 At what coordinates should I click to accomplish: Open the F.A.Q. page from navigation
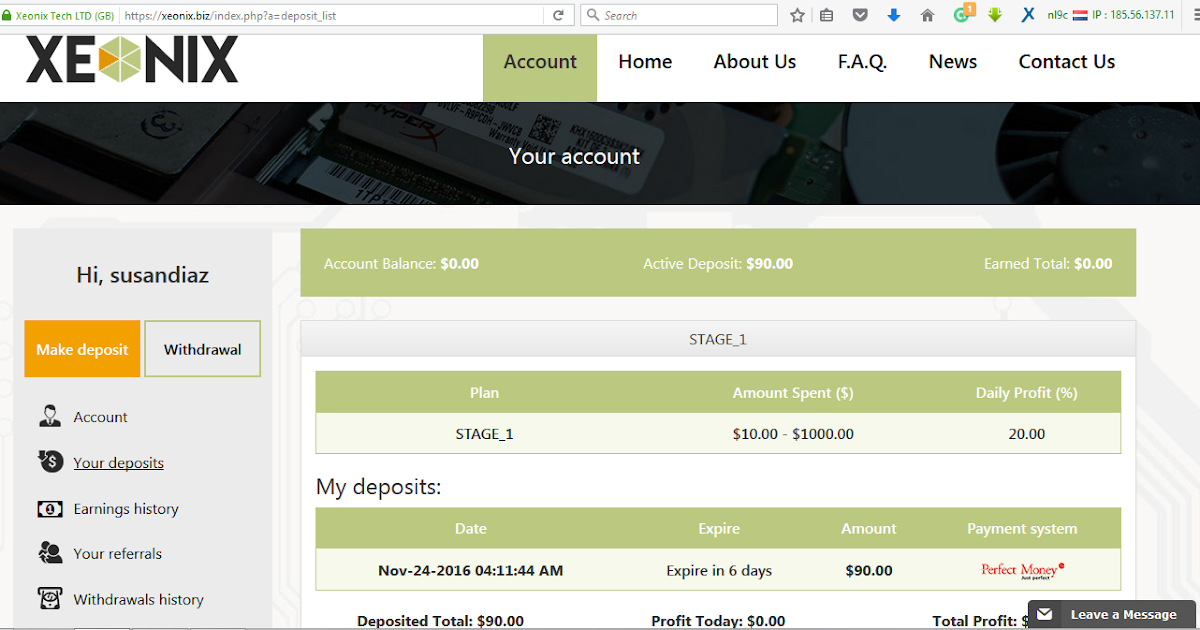pyautogui.click(x=862, y=61)
